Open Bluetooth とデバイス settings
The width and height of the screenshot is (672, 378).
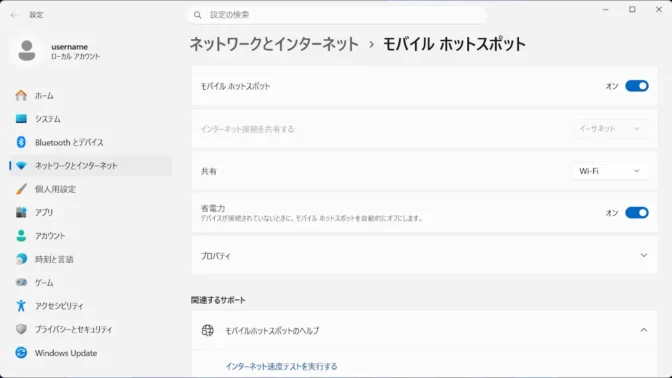pos(90,142)
